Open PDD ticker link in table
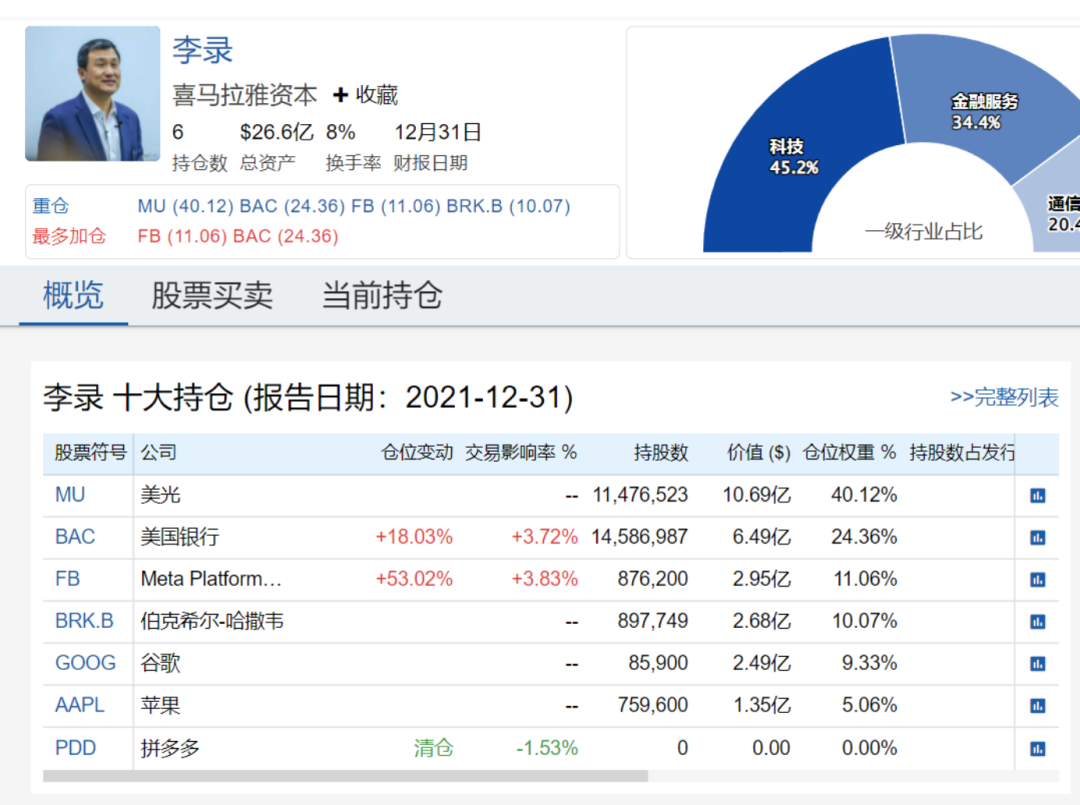1080x805 pixels. [x=76, y=747]
